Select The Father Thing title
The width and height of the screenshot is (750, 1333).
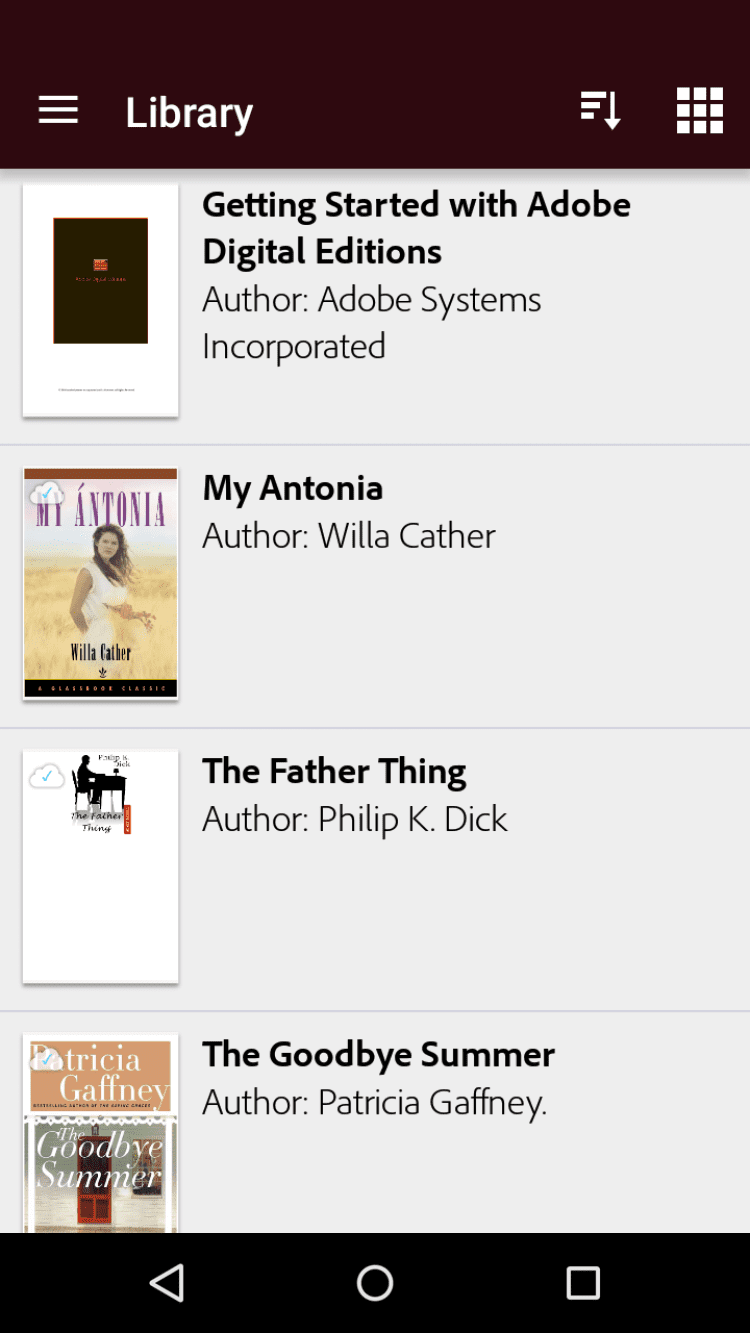pyautogui.click(x=334, y=771)
